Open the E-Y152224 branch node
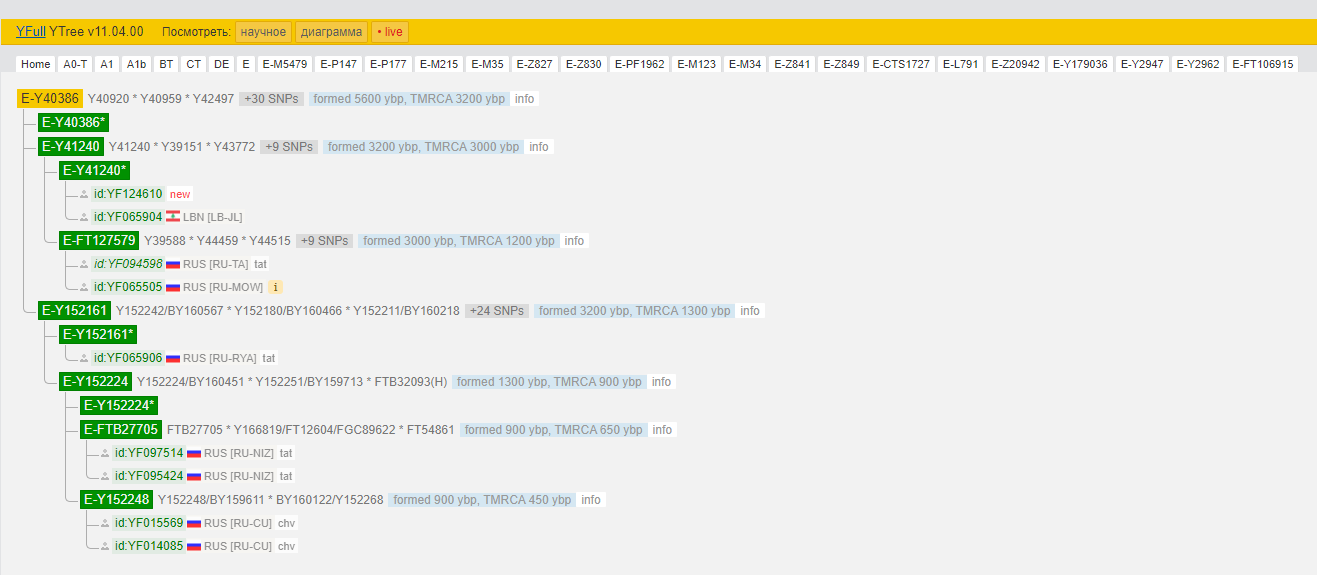Screen dimensions: 1317x575 95,381
